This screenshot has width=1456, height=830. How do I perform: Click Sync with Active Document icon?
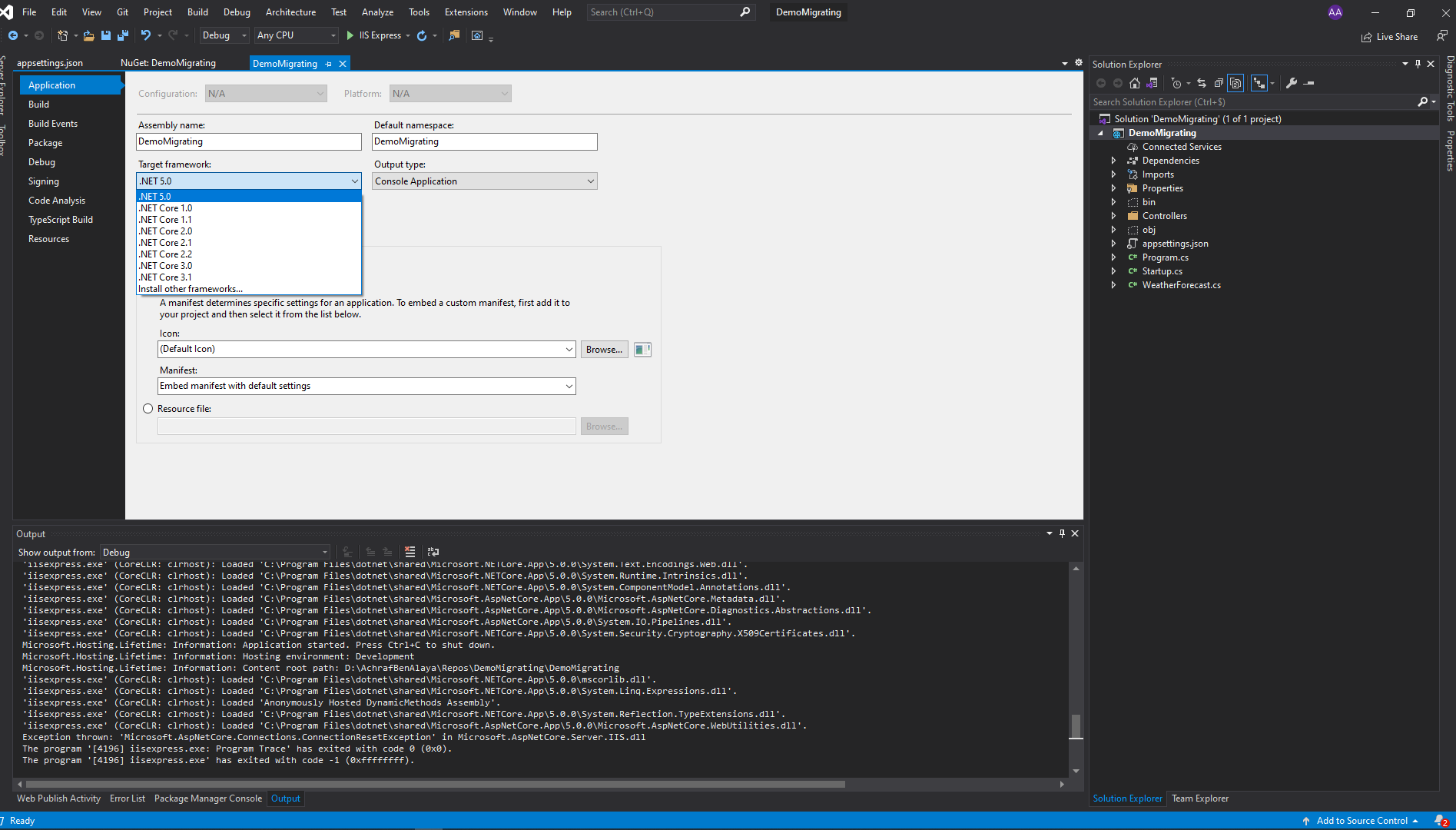1202,83
